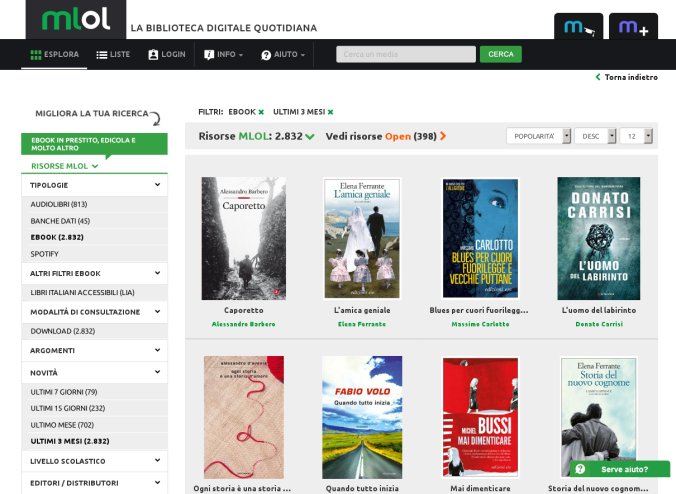This screenshot has height=494, width=676.
Task: Click Risorse MLOL: 2.832 heading
Action: click(x=250, y=136)
